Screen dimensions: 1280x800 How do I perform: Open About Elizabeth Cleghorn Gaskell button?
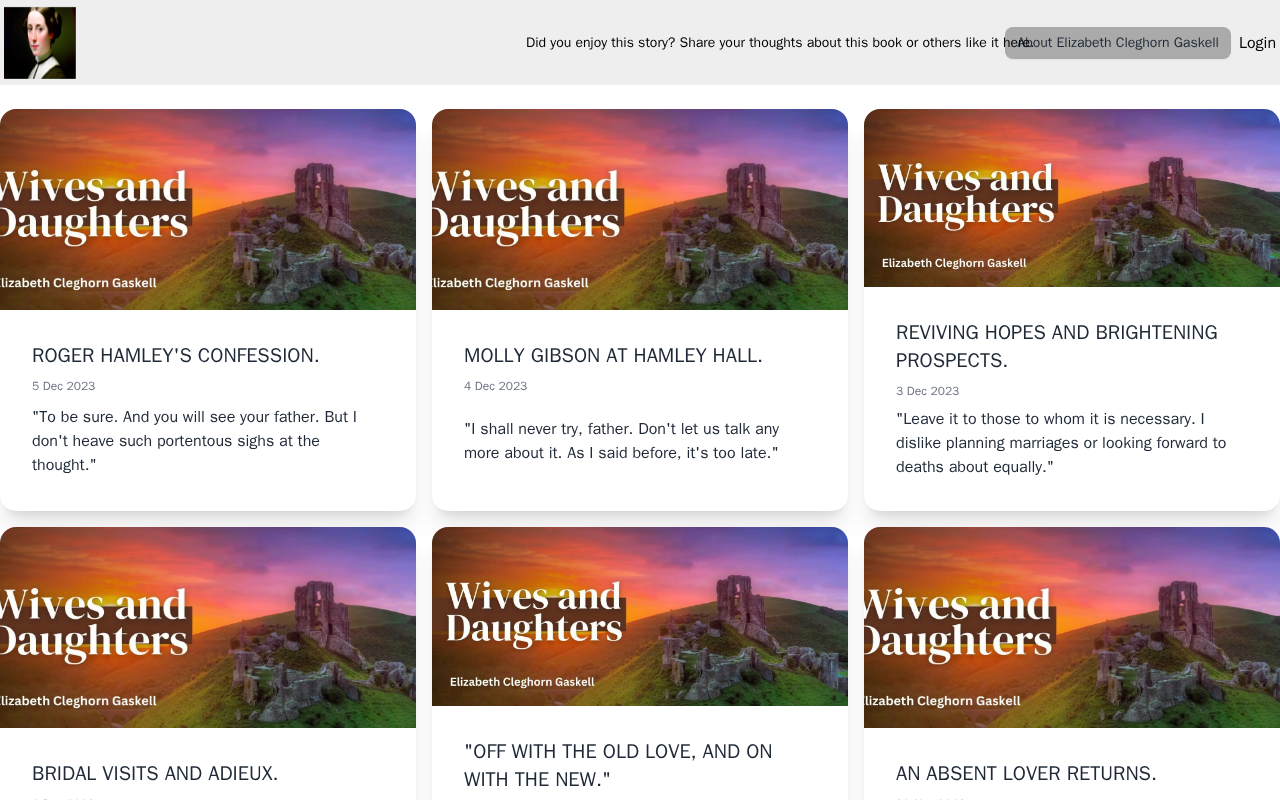coord(1118,43)
